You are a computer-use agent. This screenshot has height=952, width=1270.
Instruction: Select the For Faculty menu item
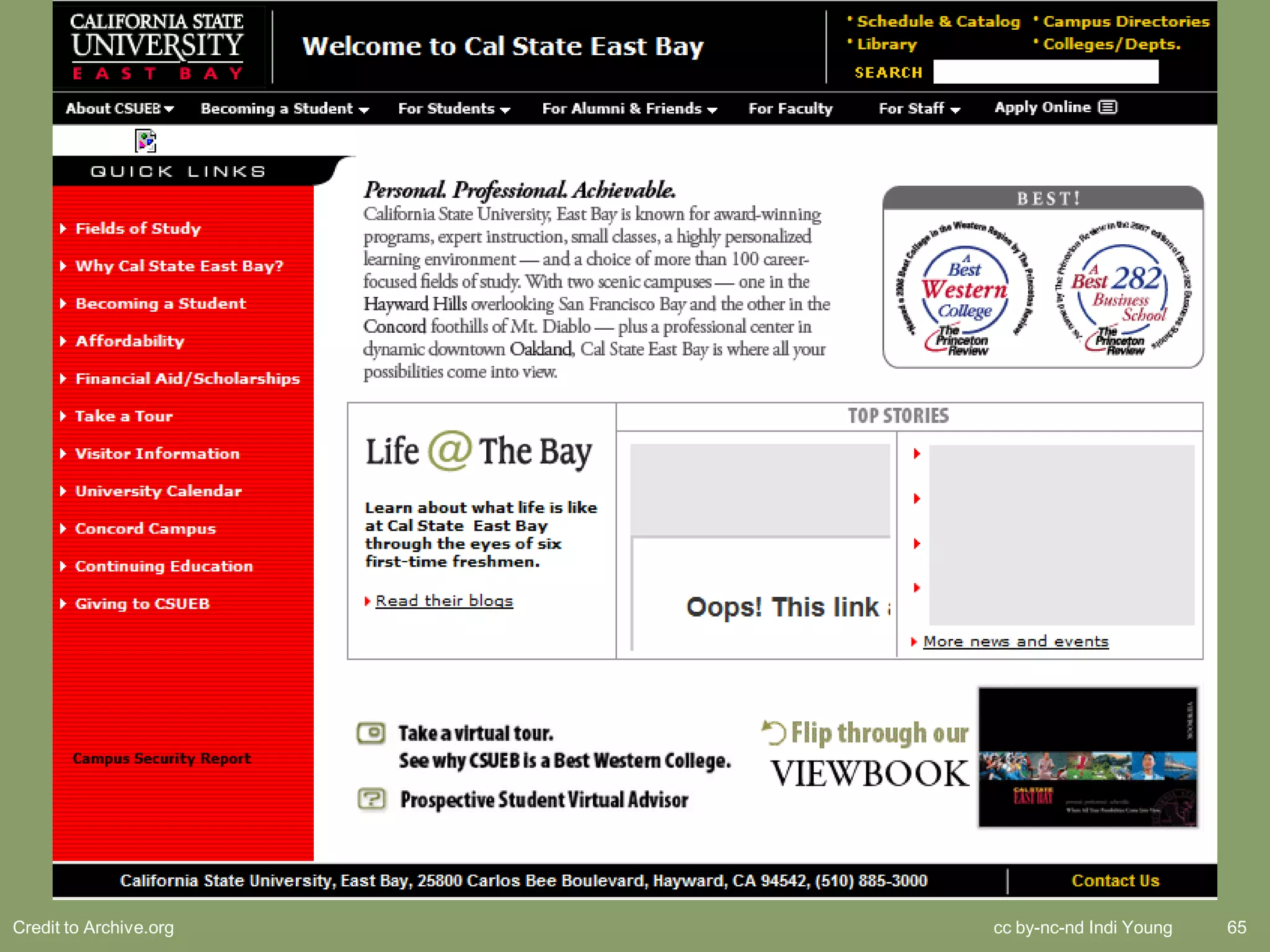click(790, 108)
